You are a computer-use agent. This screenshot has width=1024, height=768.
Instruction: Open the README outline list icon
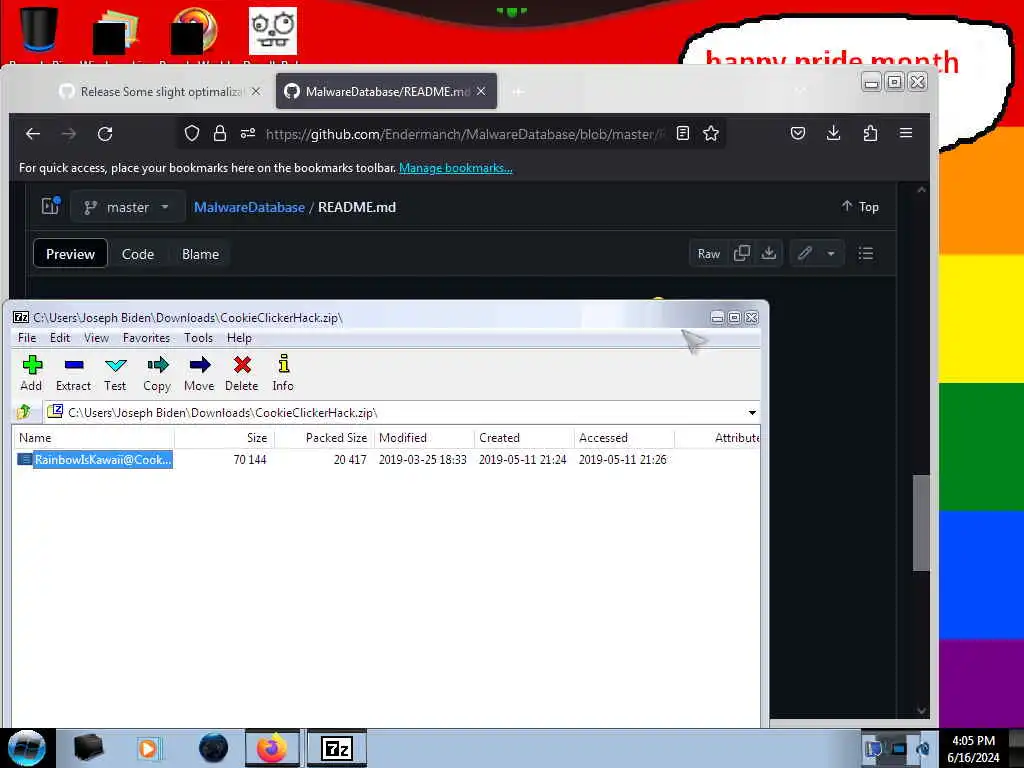click(x=865, y=253)
